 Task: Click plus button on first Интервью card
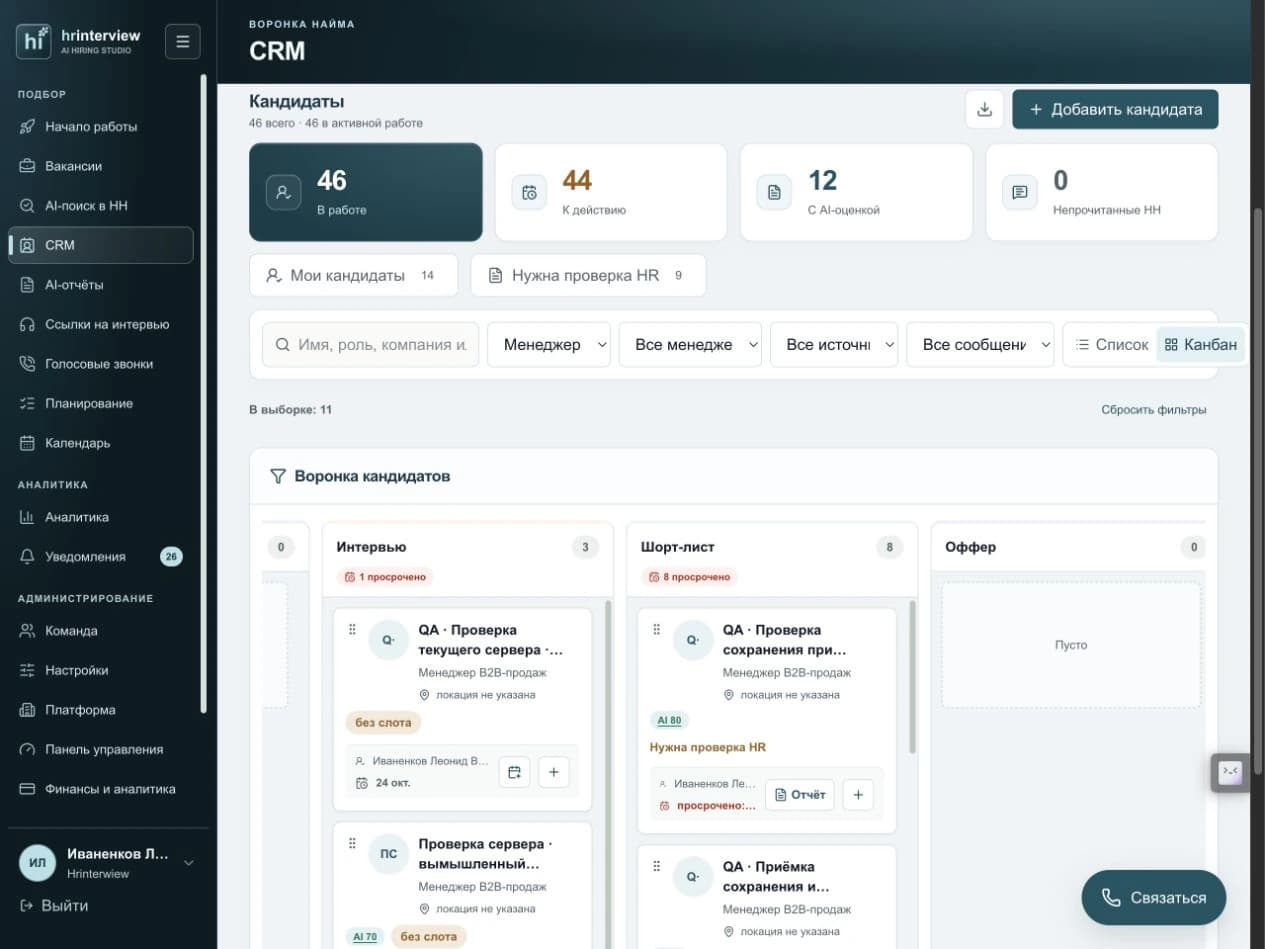pyautogui.click(x=554, y=772)
